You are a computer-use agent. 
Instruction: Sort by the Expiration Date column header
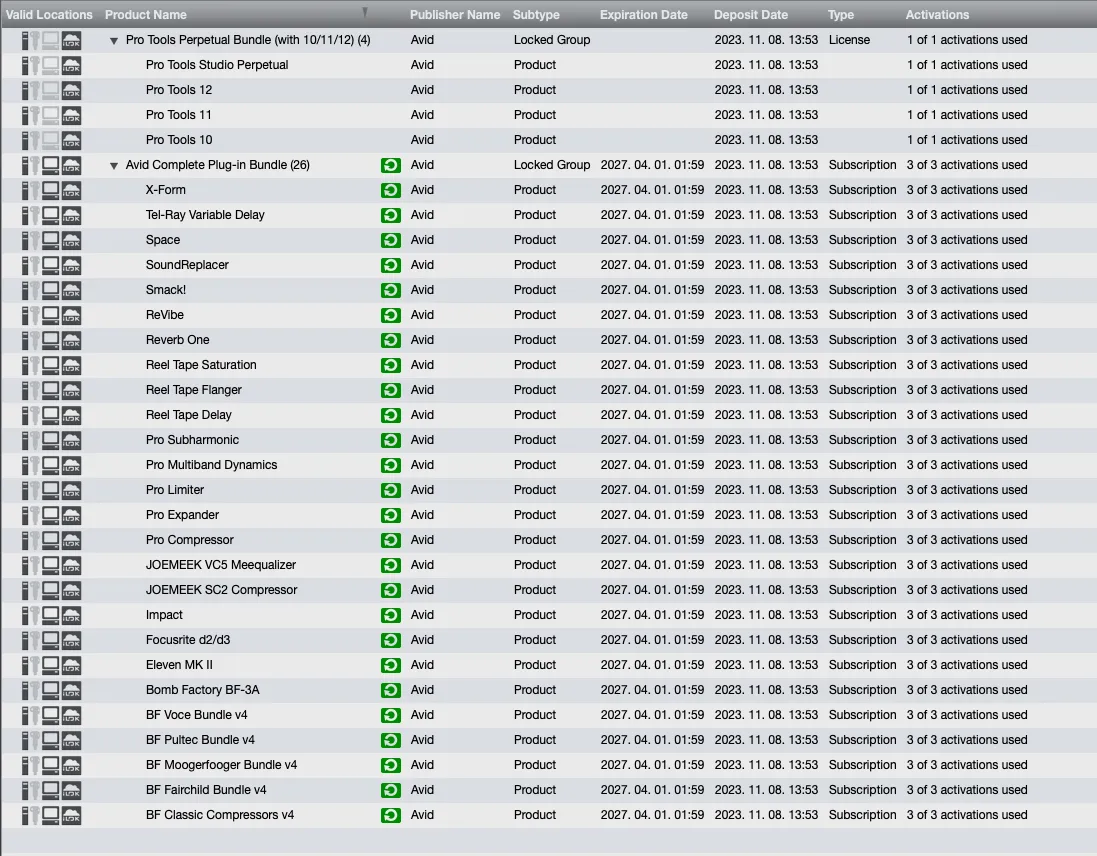pyautogui.click(x=643, y=15)
